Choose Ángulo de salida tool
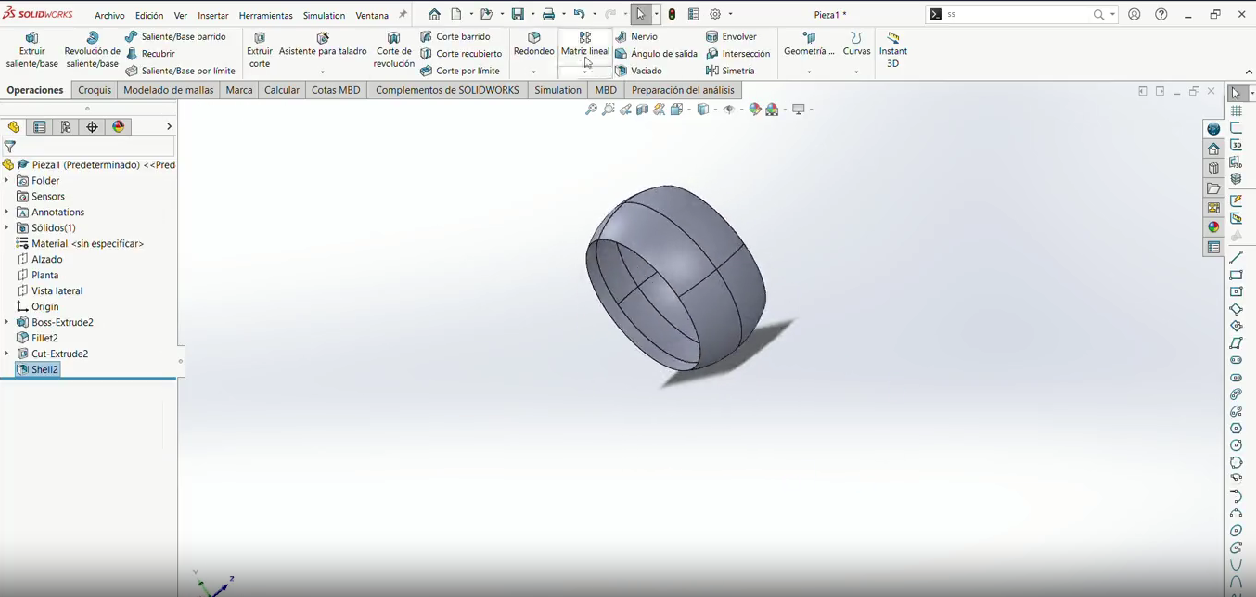The image size is (1256, 597). click(656, 54)
